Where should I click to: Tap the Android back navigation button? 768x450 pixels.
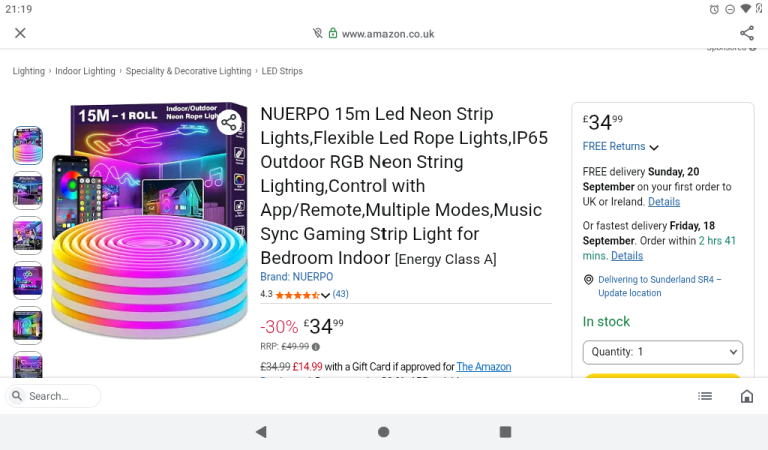261,431
